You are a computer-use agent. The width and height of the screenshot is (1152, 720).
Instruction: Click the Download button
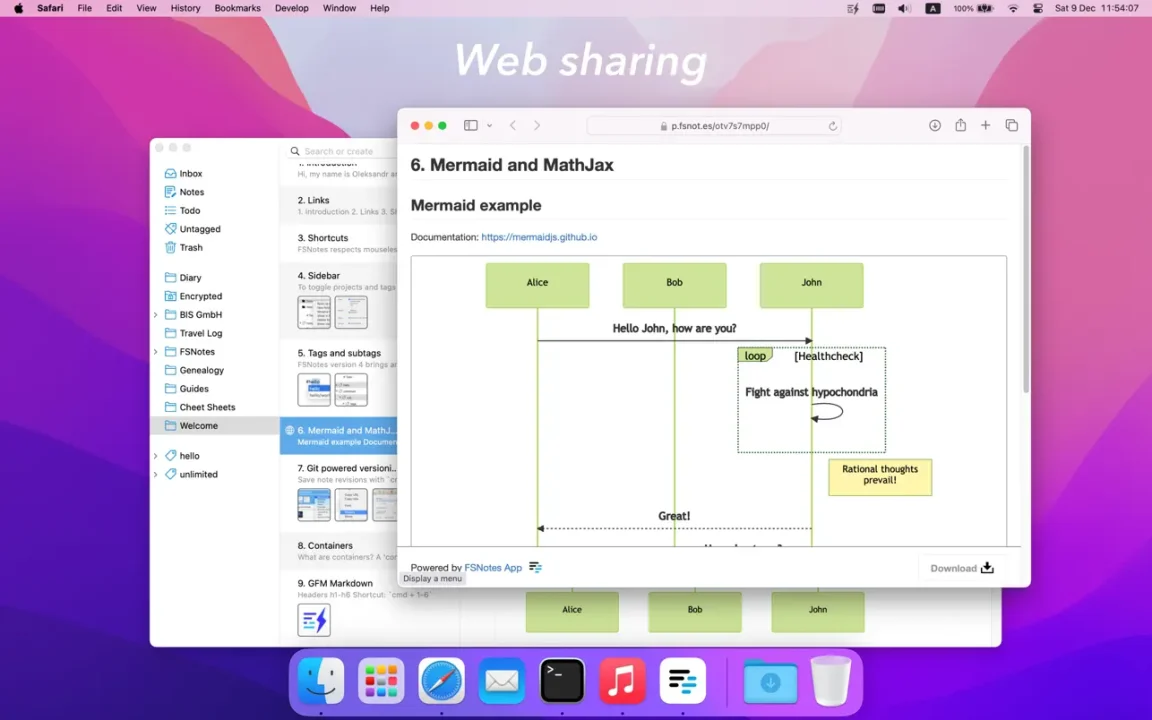962,568
